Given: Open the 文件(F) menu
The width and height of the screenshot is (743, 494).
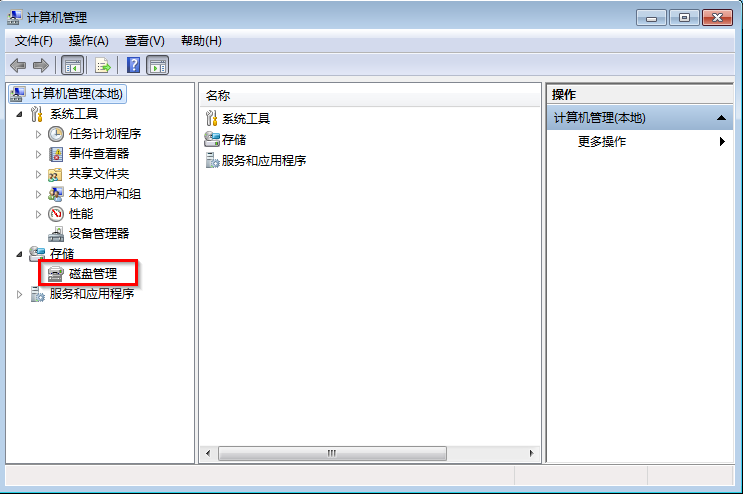Looking at the screenshot, I should tap(34, 41).
